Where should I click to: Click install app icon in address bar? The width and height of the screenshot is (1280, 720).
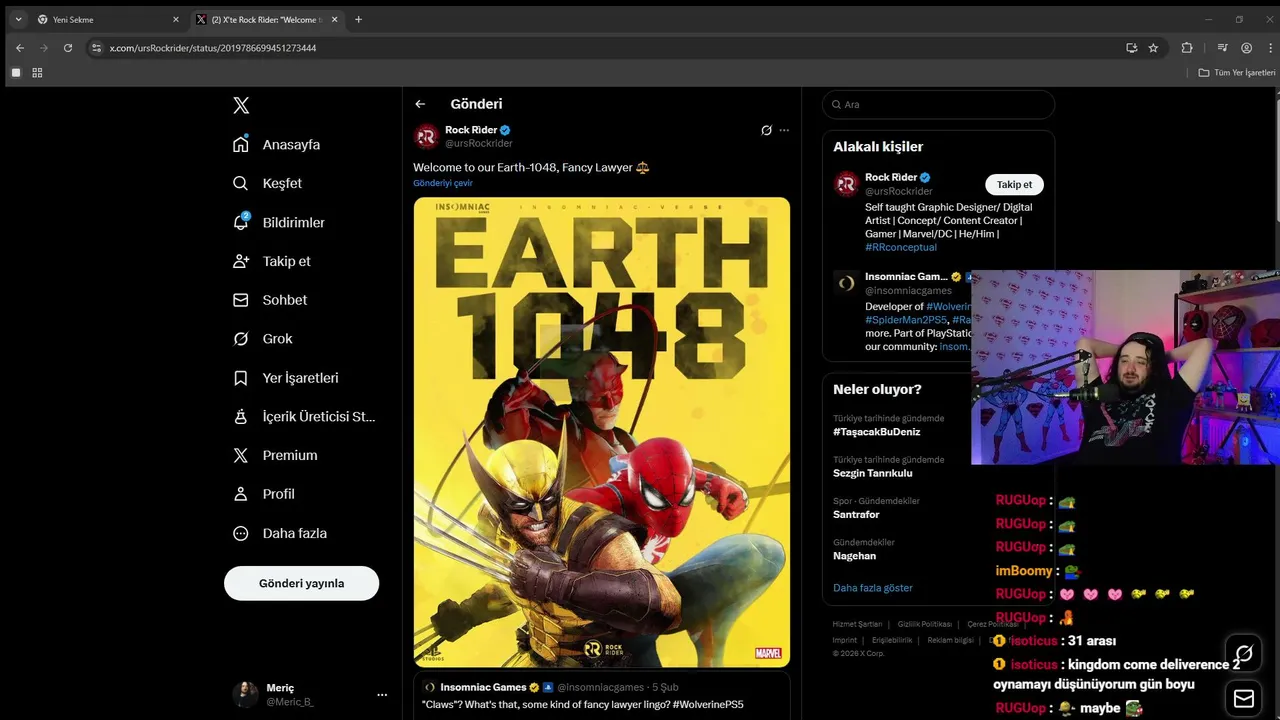point(1131,47)
